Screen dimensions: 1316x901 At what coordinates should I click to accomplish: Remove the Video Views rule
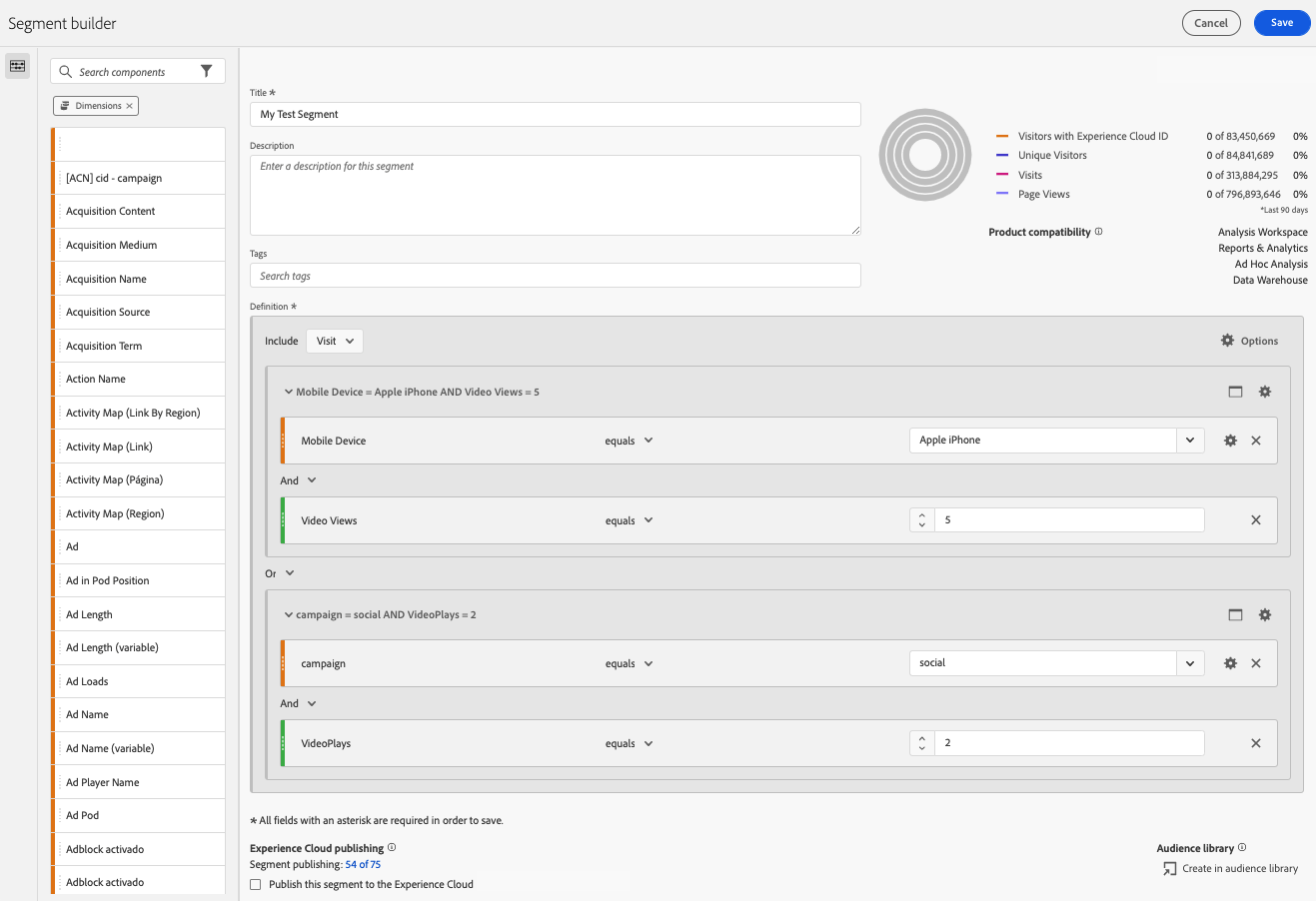pyautogui.click(x=1255, y=520)
